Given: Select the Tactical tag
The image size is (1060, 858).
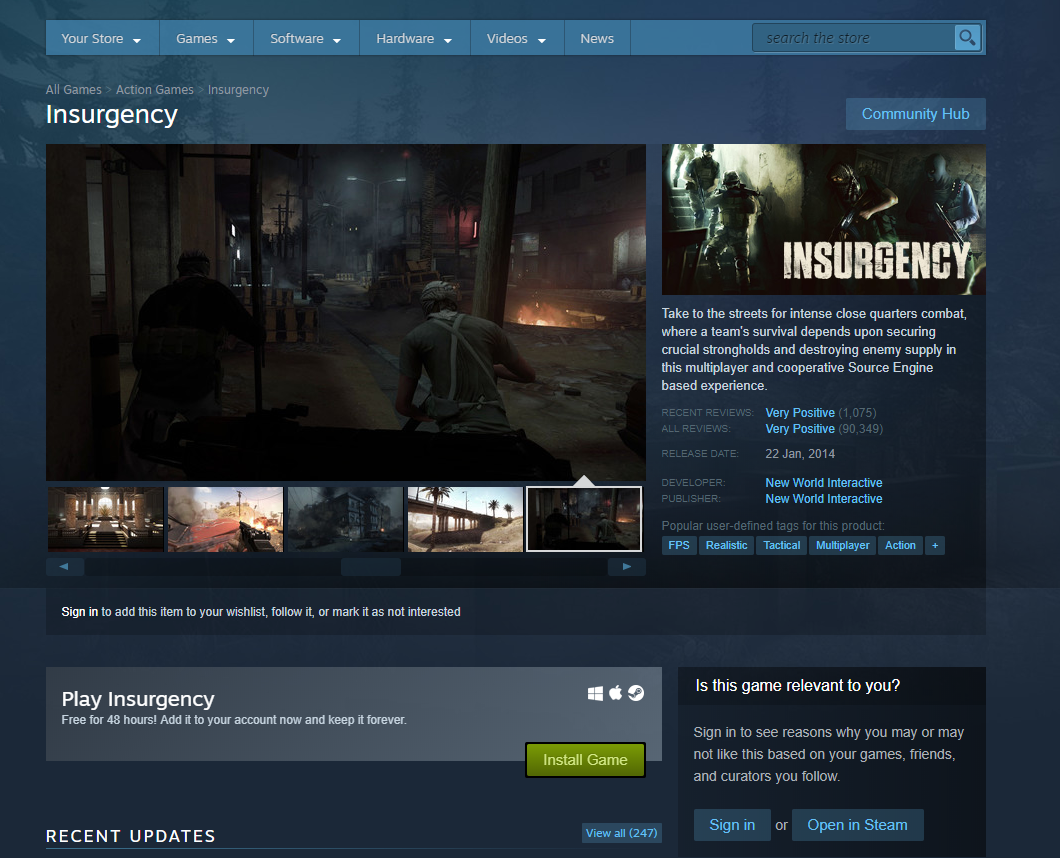Looking at the screenshot, I should tap(781, 545).
